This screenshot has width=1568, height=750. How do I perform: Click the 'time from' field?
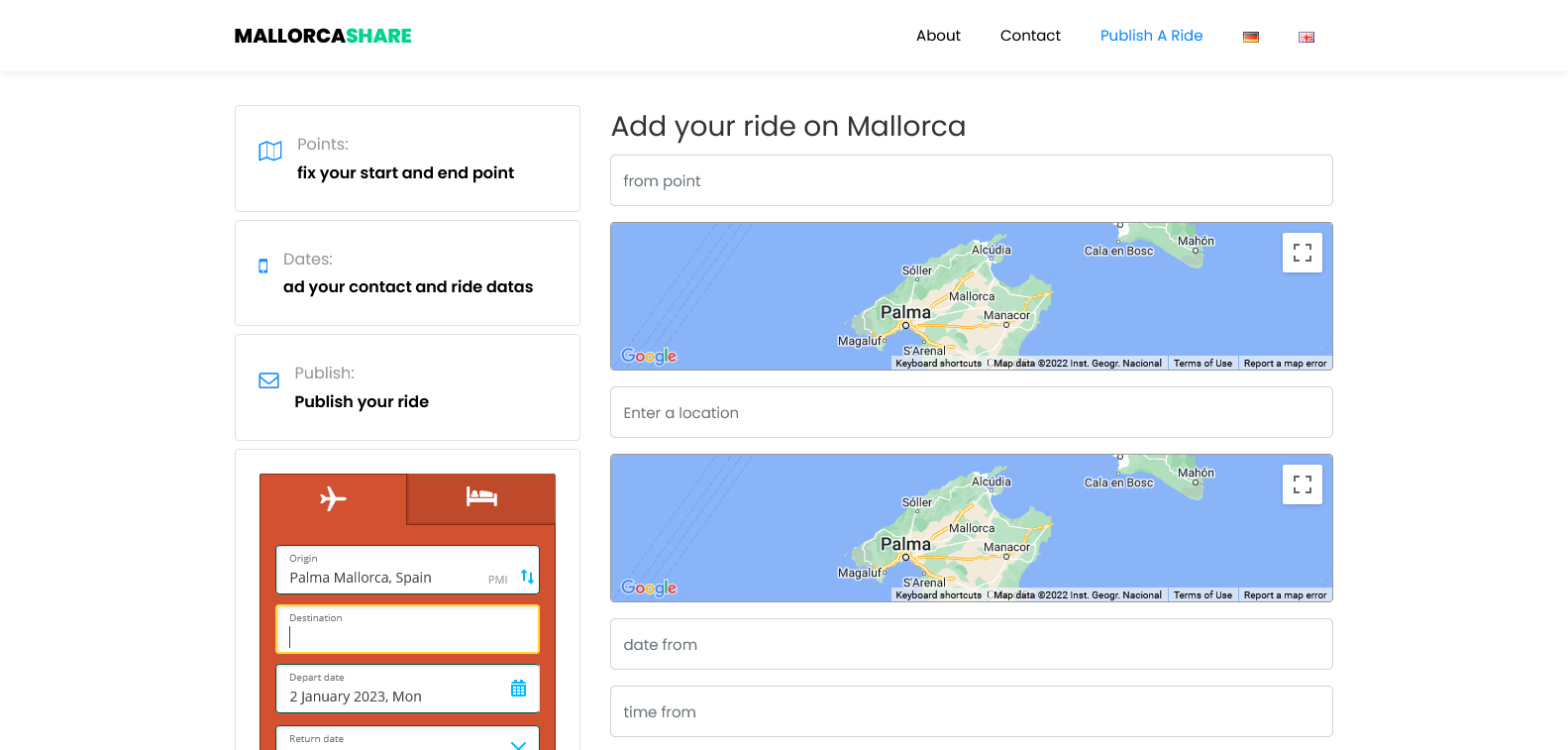(x=972, y=711)
